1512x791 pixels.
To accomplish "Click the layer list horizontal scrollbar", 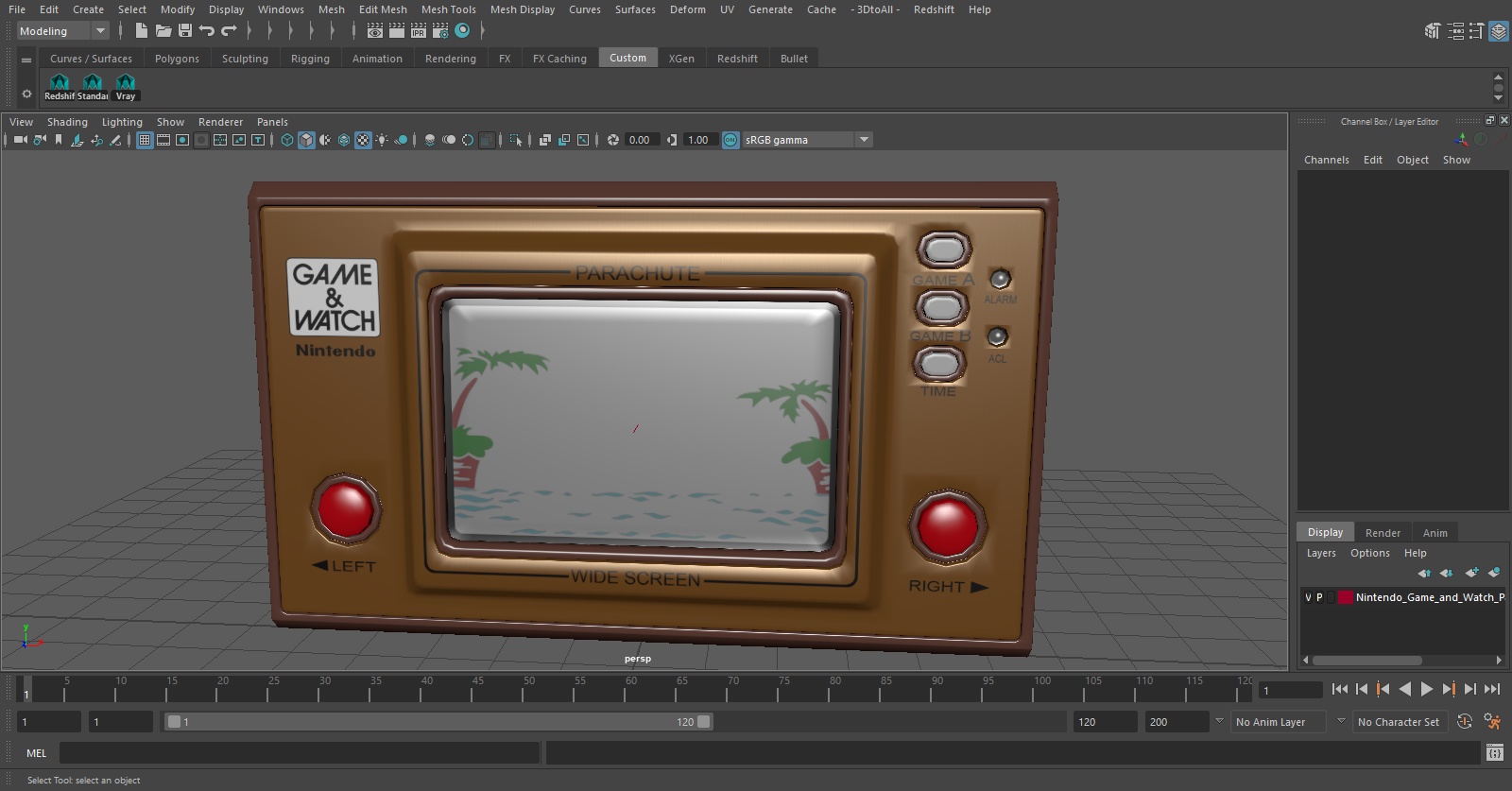I will pos(1366,661).
